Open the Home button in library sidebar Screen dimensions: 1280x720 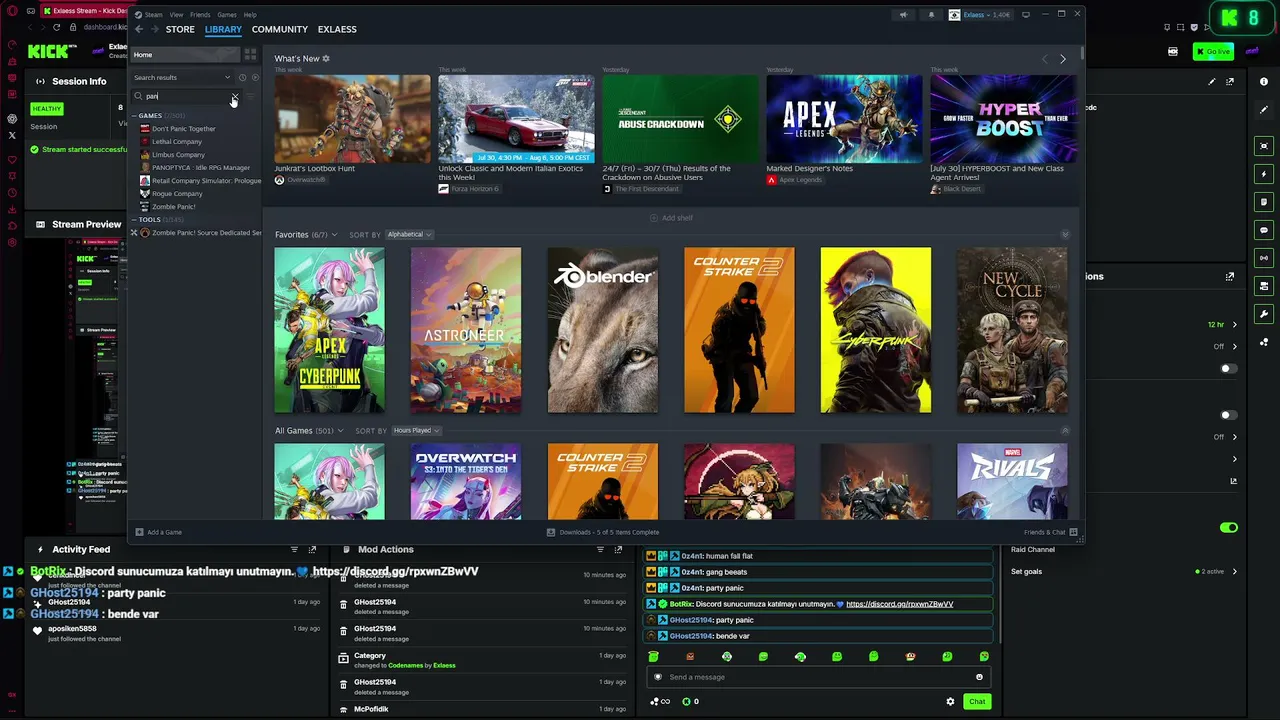185,55
